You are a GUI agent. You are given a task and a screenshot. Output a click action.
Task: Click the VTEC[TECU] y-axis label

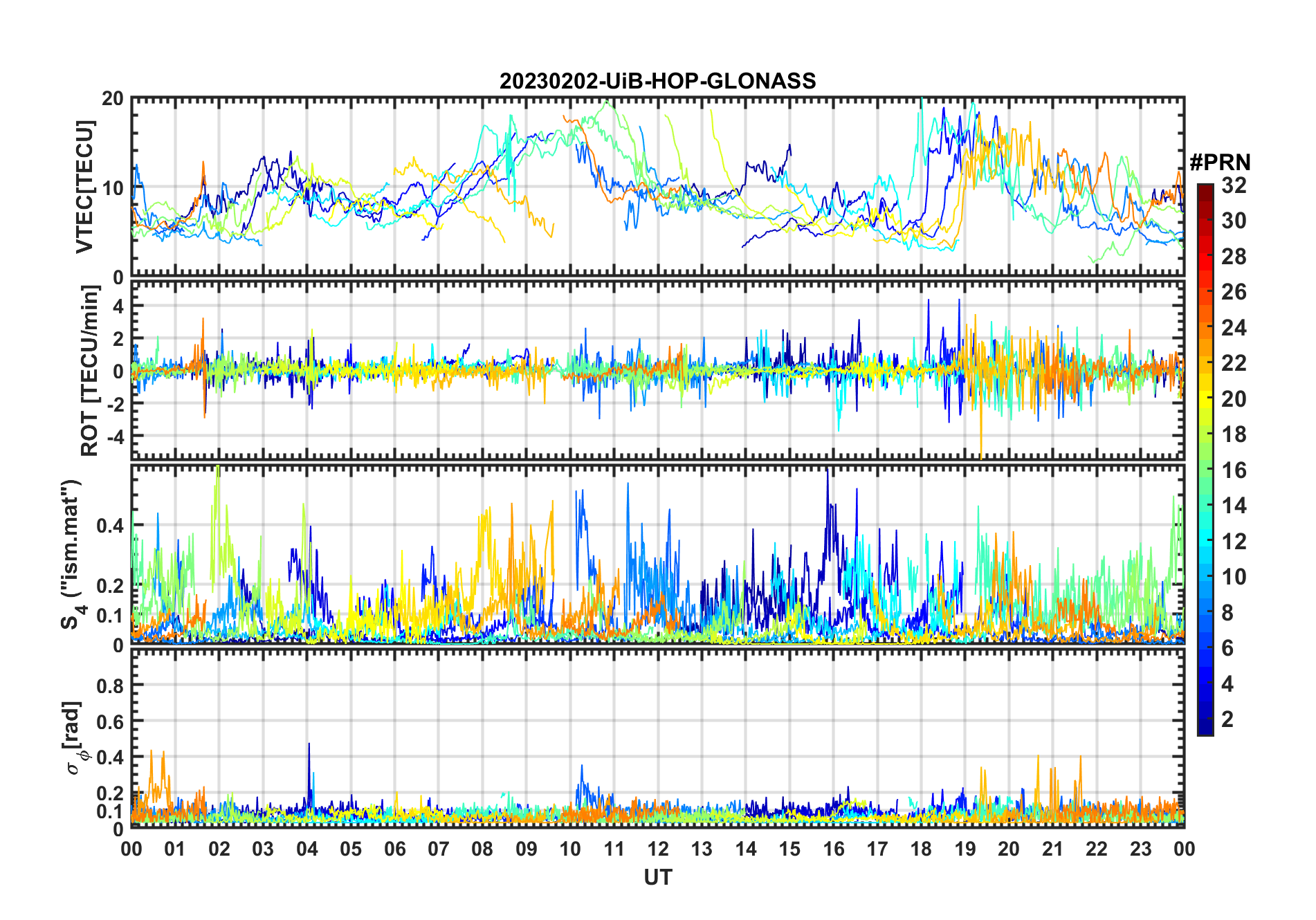click(84, 187)
